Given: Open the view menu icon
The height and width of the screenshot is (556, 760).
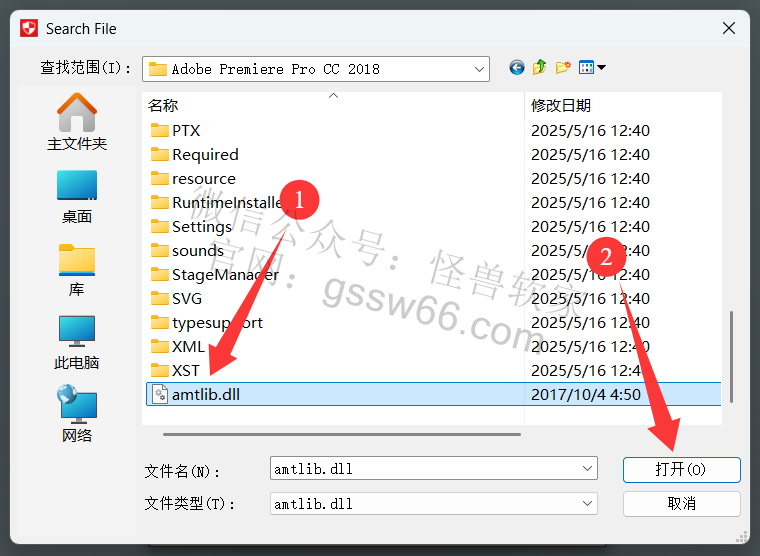Looking at the screenshot, I should pos(592,67).
